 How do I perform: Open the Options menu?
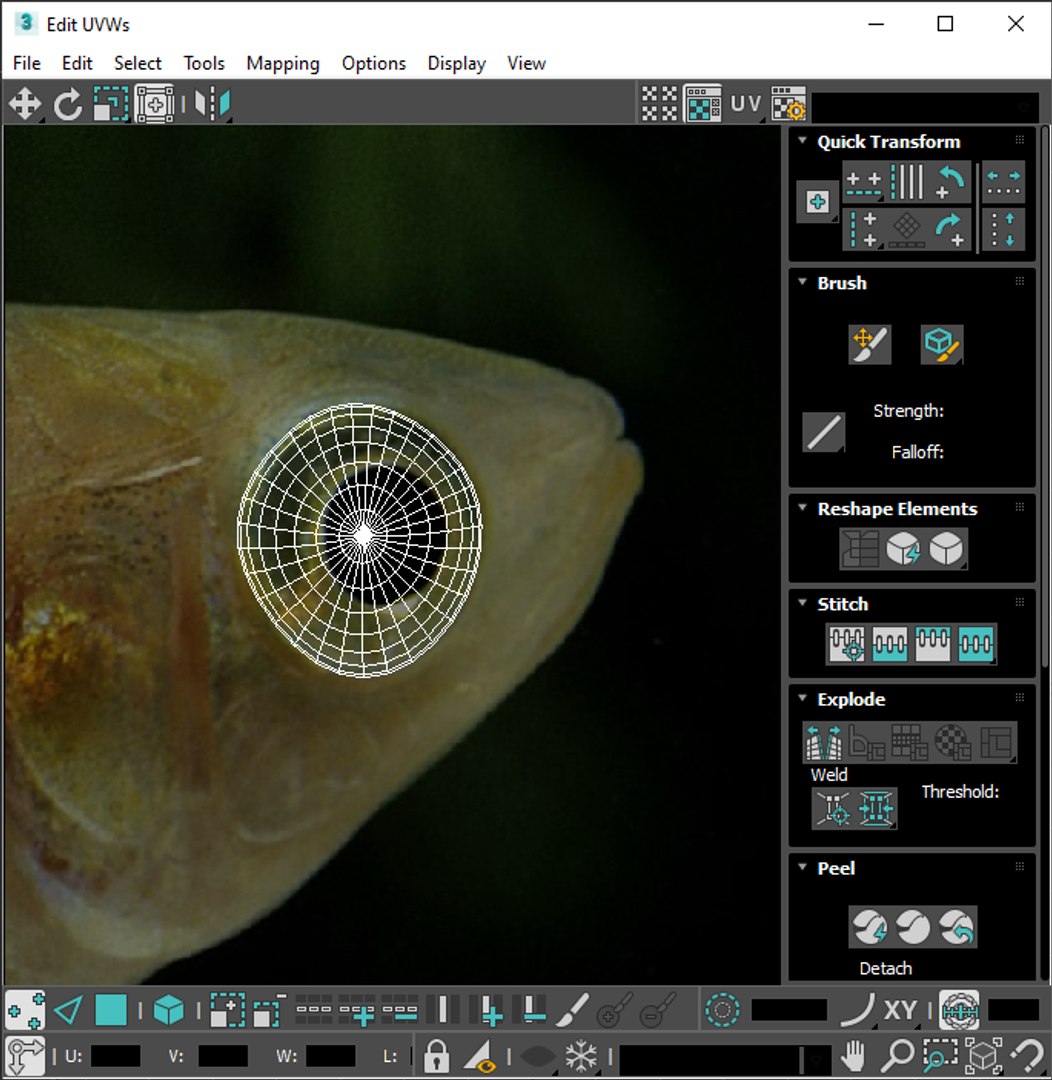(x=374, y=63)
